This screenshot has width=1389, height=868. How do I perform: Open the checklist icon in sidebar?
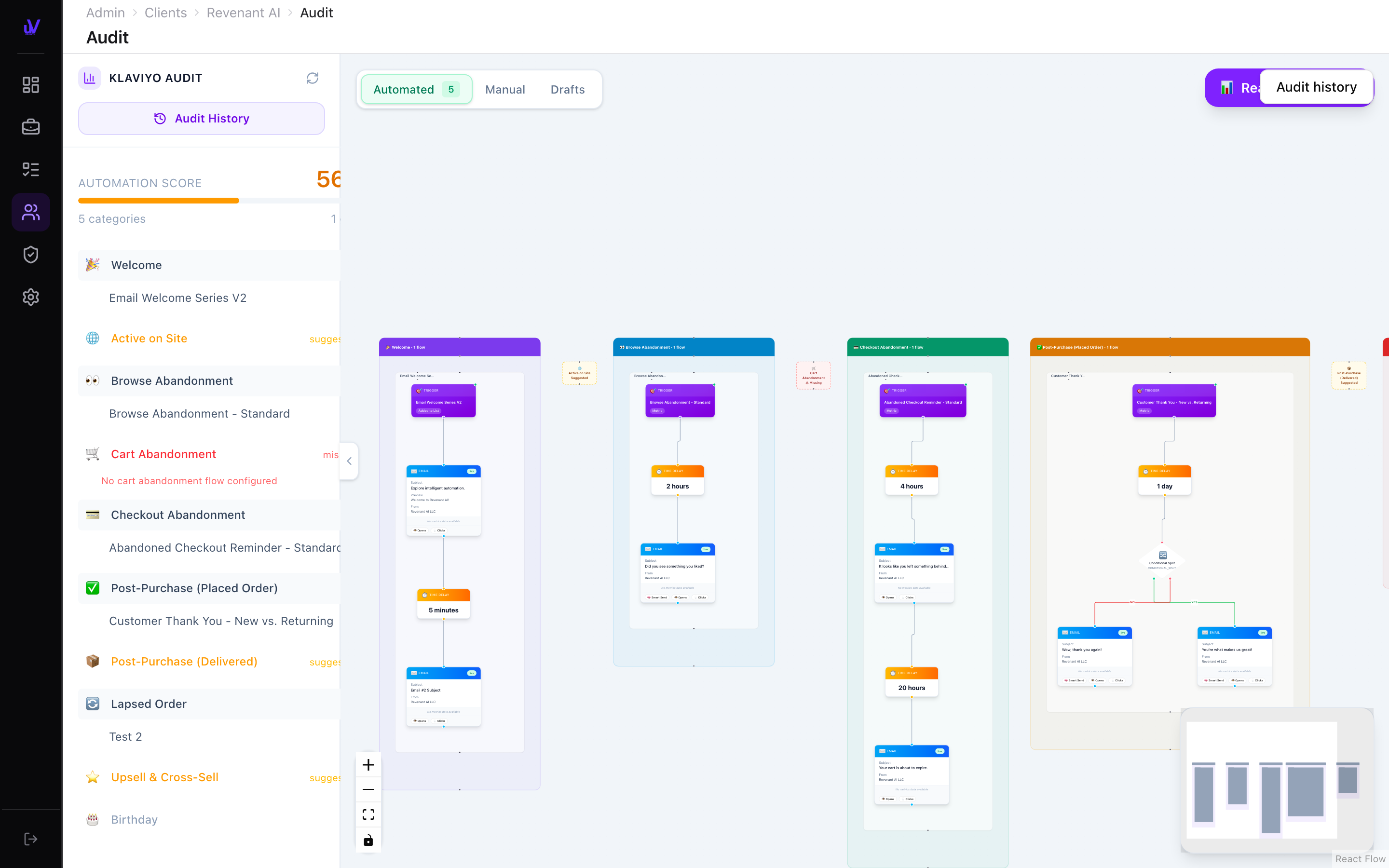point(30,169)
